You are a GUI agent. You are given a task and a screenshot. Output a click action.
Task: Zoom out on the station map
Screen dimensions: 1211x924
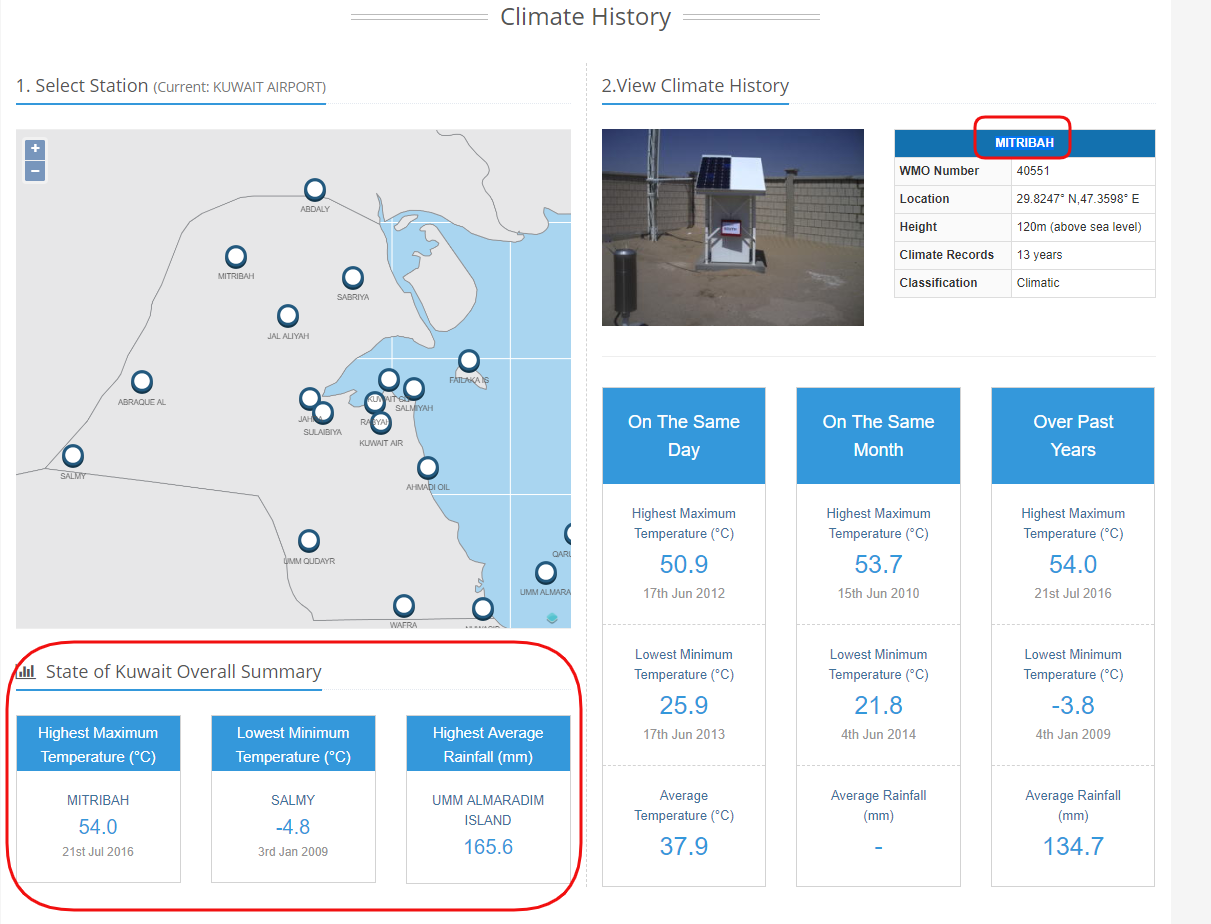point(35,171)
